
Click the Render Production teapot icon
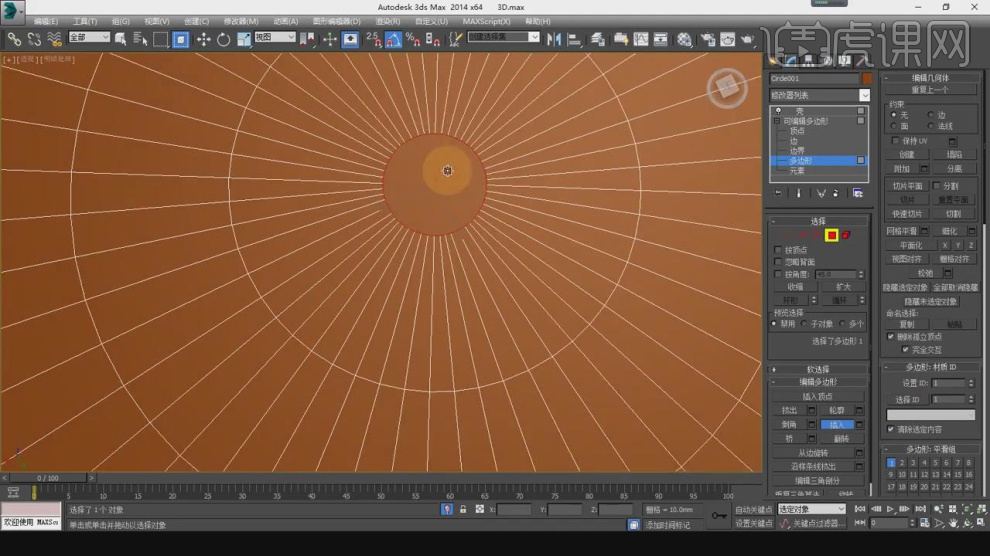coord(748,39)
